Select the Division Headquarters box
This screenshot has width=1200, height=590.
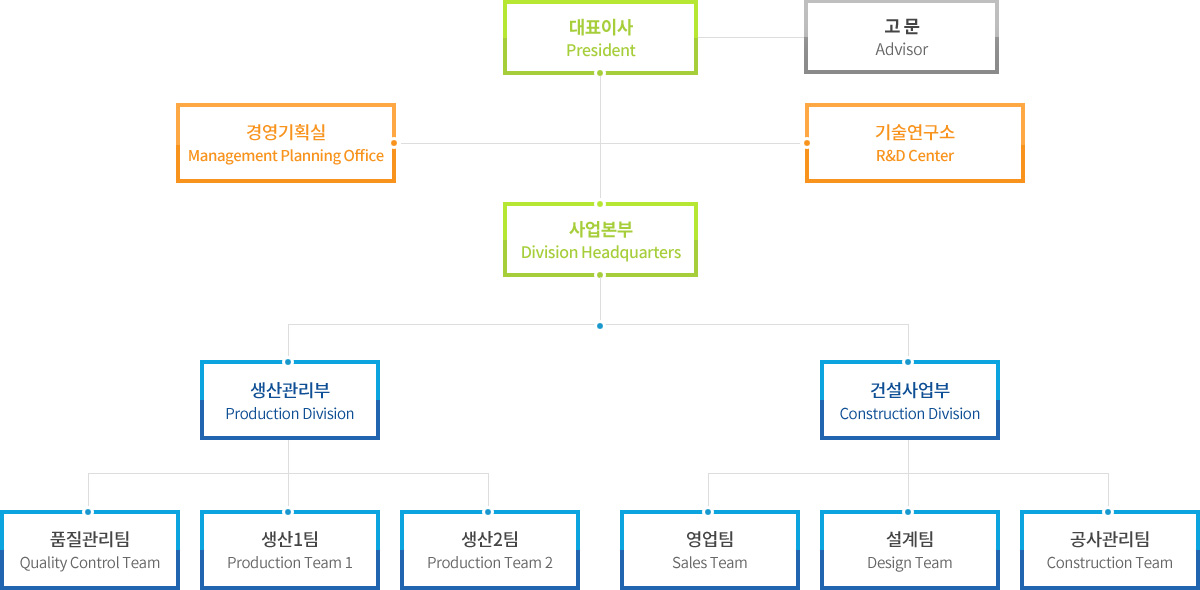click(600, 240)
